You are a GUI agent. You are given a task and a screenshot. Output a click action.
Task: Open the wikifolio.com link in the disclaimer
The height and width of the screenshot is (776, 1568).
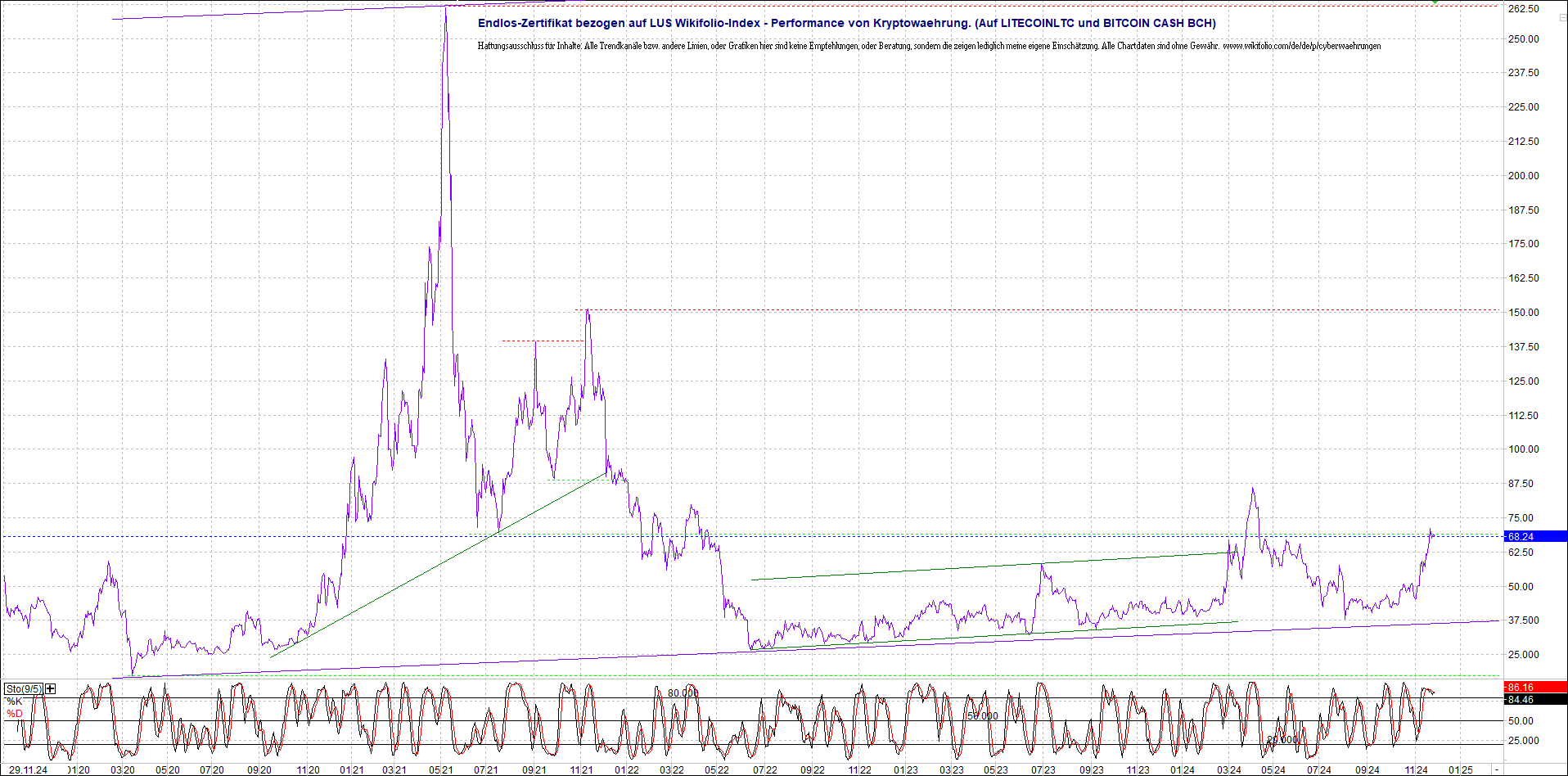pyautogui.click(x=1301, y=46)
